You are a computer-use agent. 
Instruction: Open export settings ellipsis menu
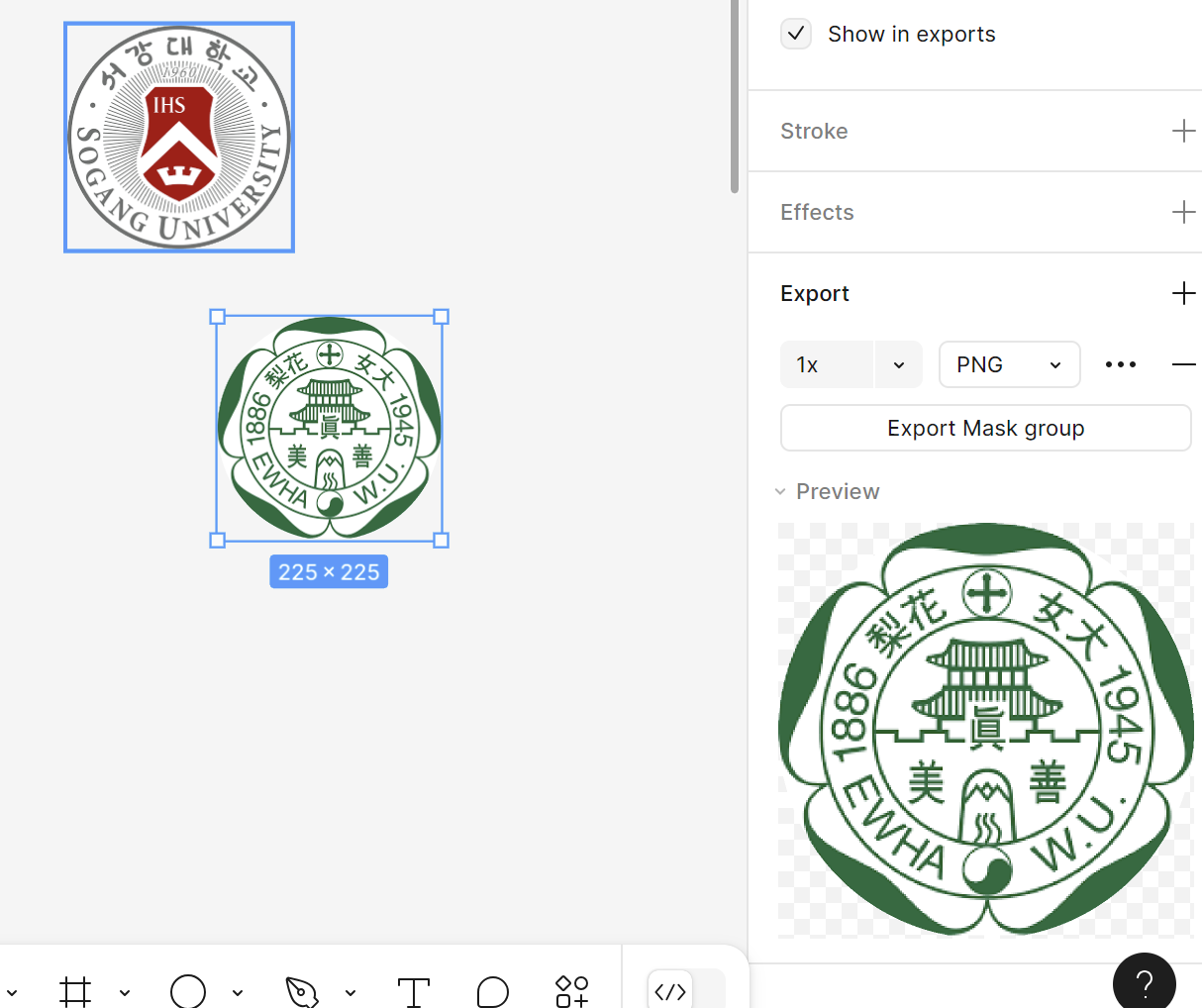1121,364
